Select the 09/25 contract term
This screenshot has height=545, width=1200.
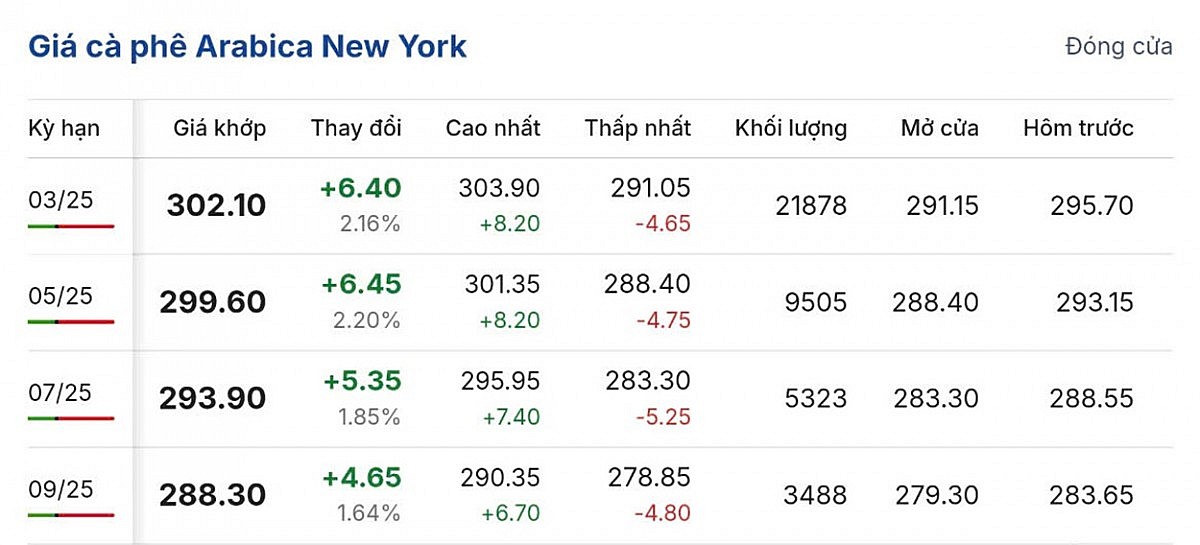(x=61, y=489)
